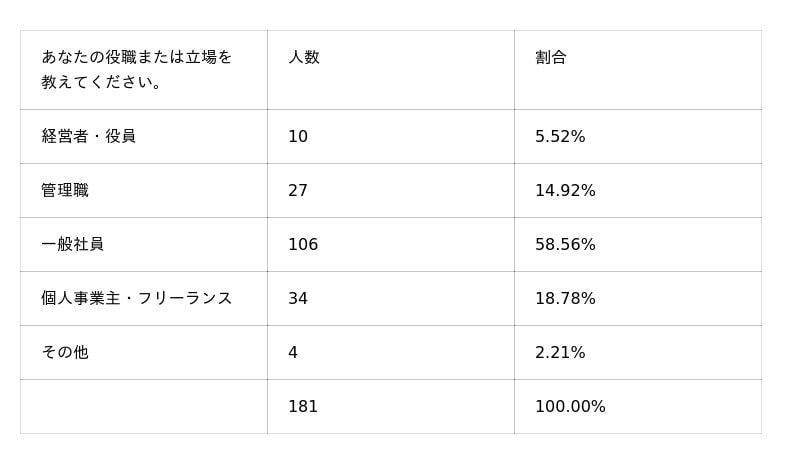Viewport: 800px width, 464px height.
Task: Click the 一般社員 row label
Action: pos(73,245)
